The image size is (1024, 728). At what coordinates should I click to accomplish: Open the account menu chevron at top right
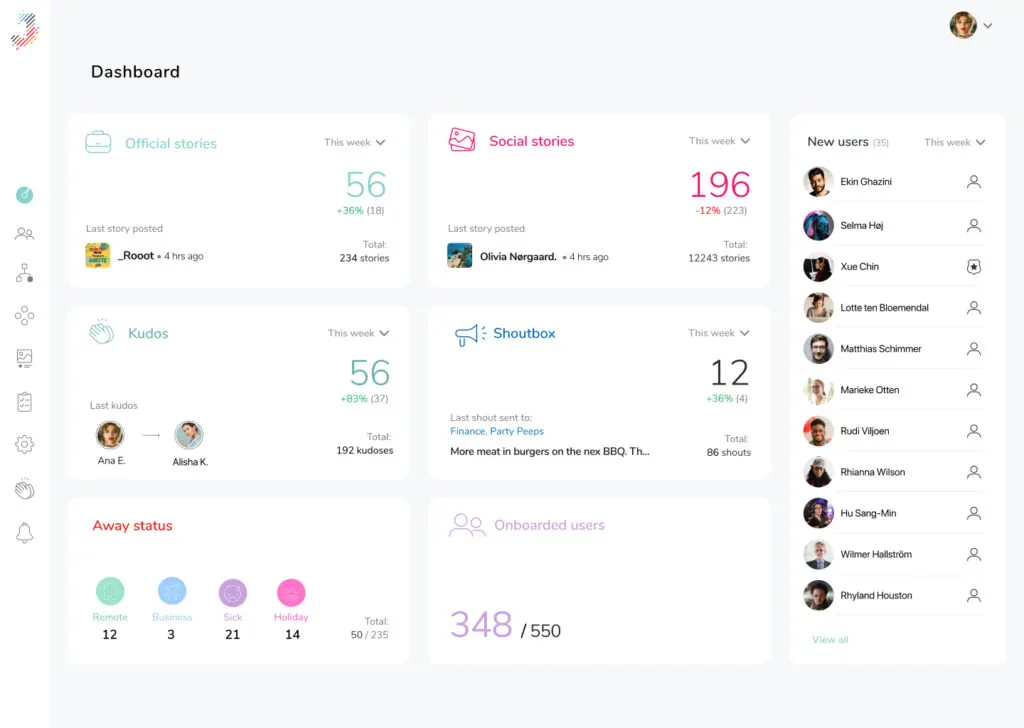click(x=988, y=26)
